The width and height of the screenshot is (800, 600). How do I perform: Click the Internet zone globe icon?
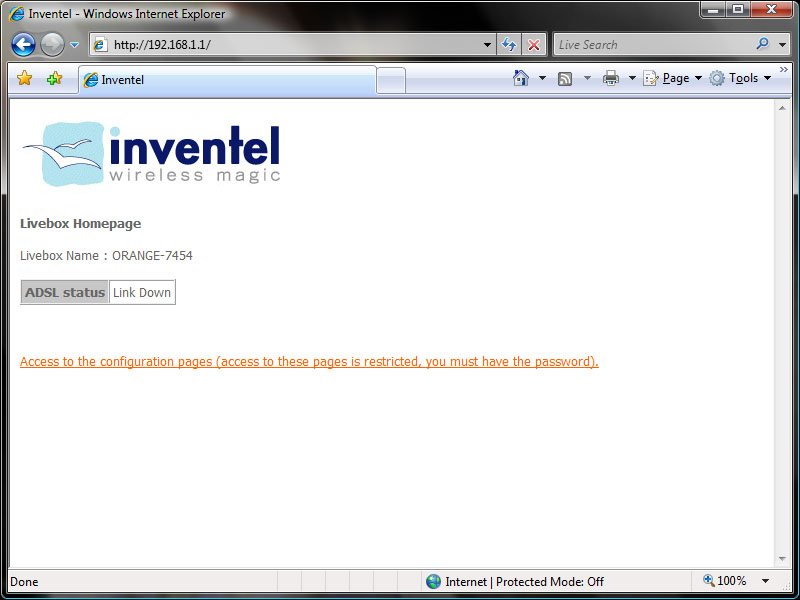coord(433,581)
